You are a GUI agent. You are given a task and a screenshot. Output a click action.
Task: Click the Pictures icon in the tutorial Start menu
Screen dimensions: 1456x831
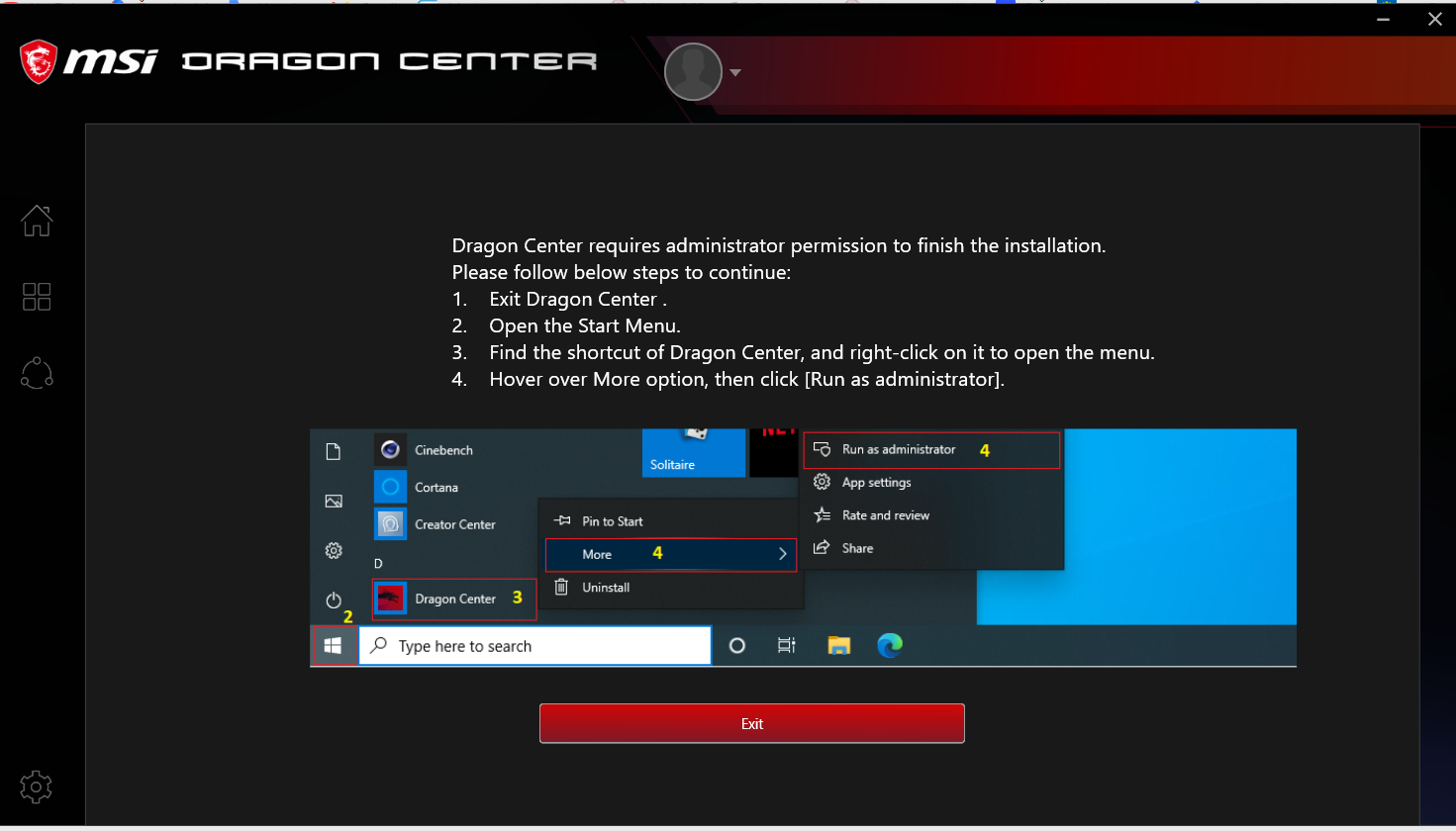coord(334,501)
